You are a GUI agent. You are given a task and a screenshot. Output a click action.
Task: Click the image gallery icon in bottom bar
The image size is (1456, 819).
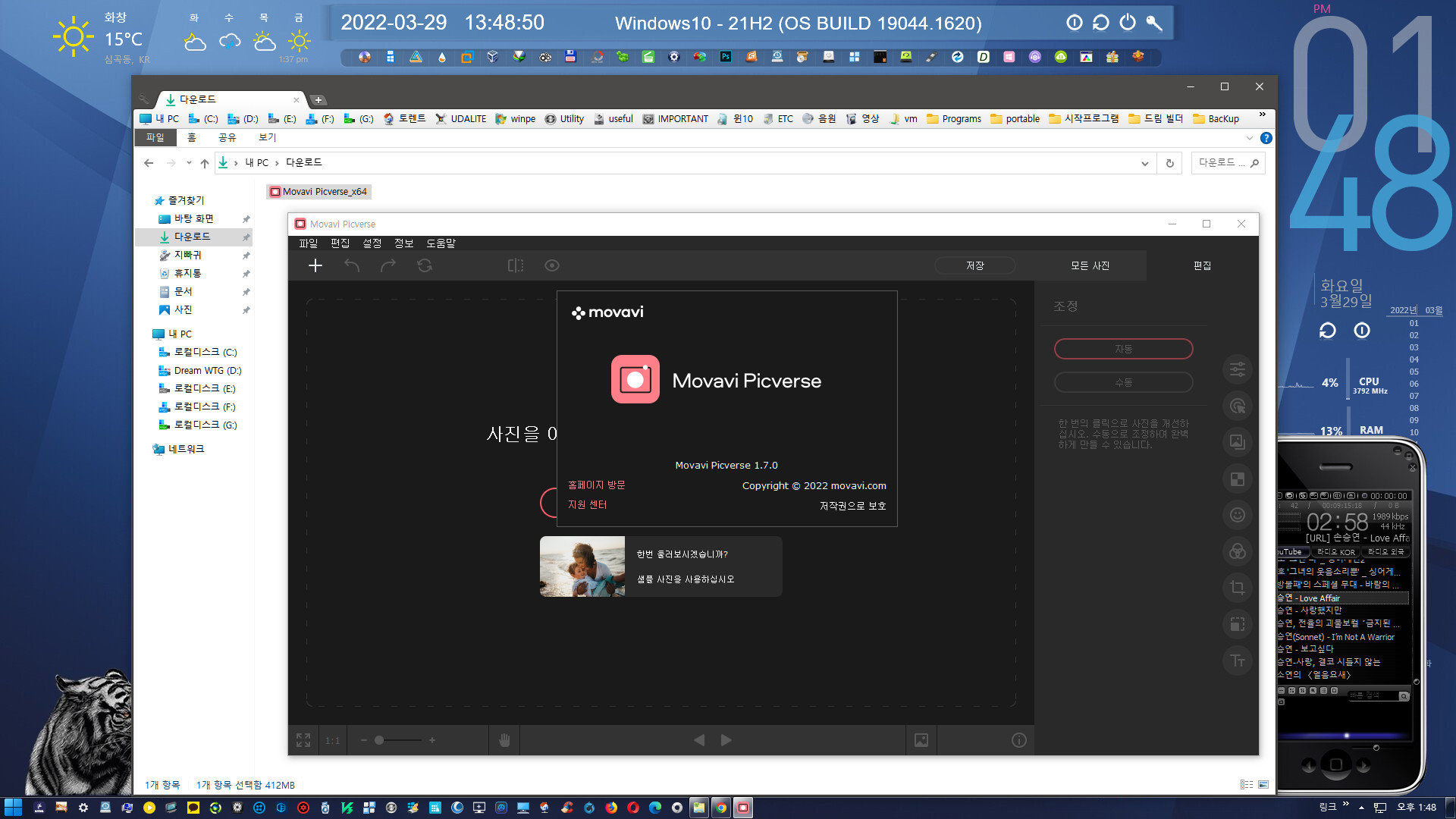tap(921, 740)
